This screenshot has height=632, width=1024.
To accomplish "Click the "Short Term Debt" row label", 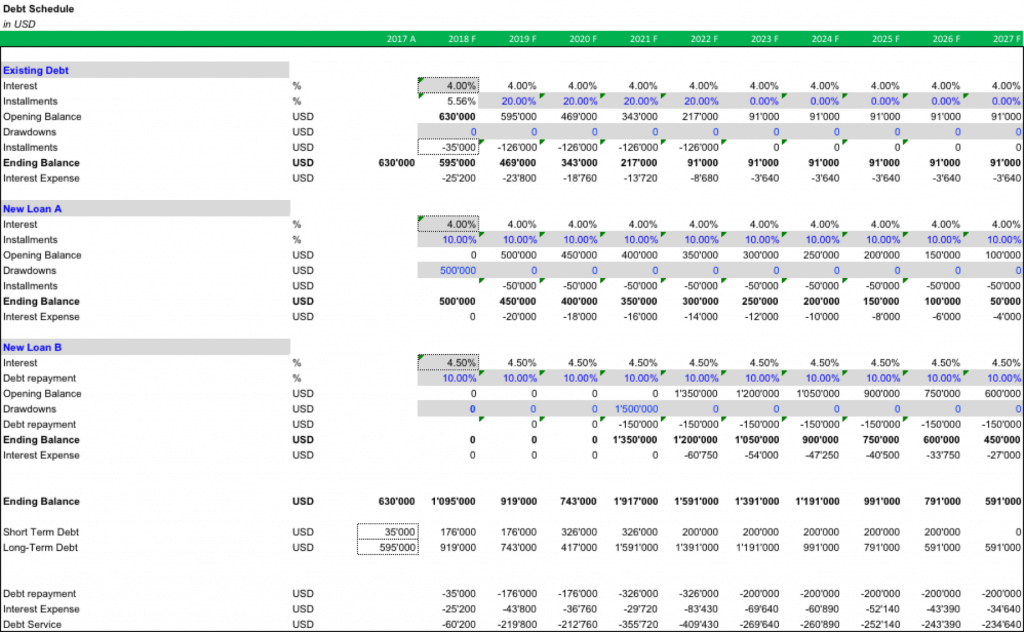I will (40, 532).
